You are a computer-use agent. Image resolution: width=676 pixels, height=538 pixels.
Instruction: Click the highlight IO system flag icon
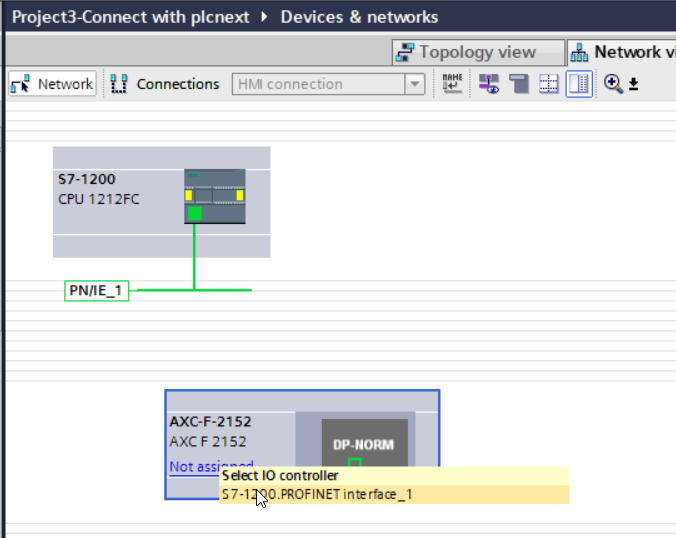519,83
